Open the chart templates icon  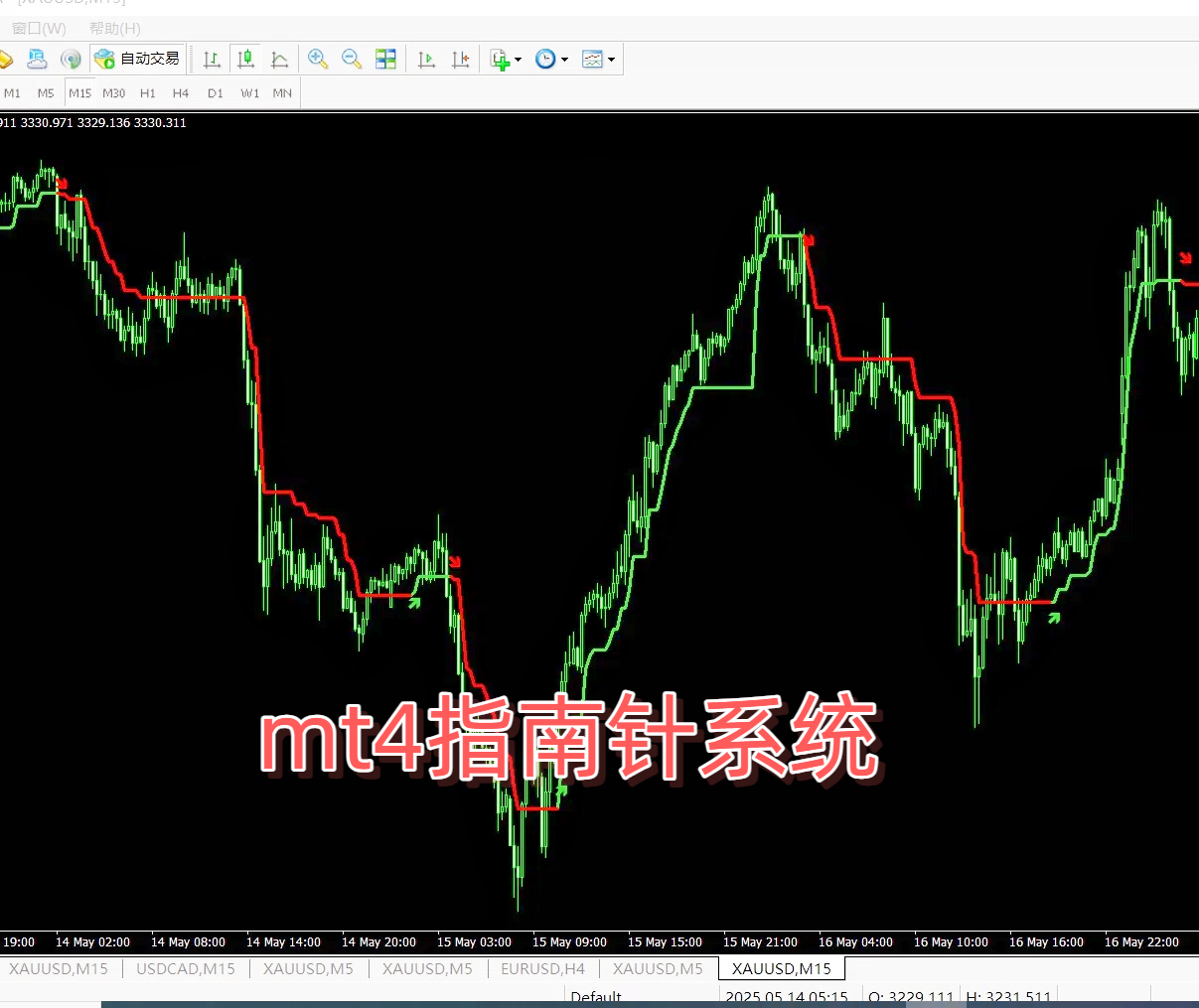(x=592, y=59)
